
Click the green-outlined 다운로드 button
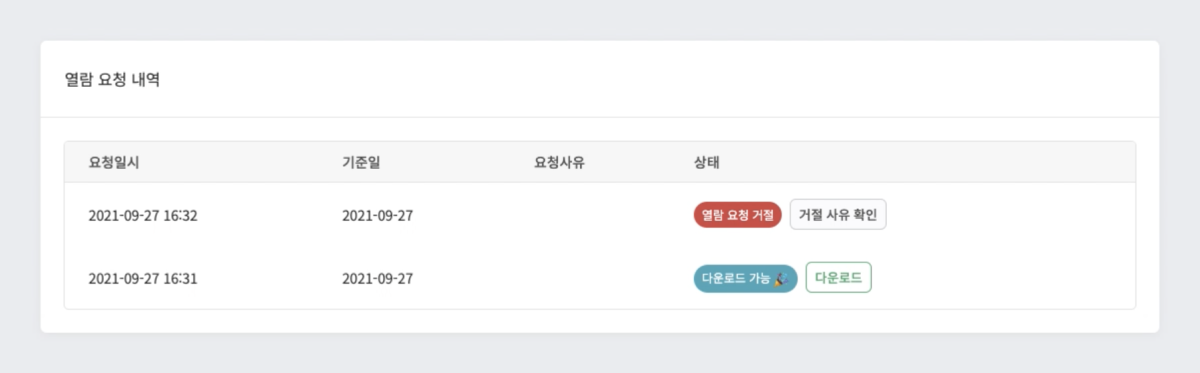click(x=838, y=278)
